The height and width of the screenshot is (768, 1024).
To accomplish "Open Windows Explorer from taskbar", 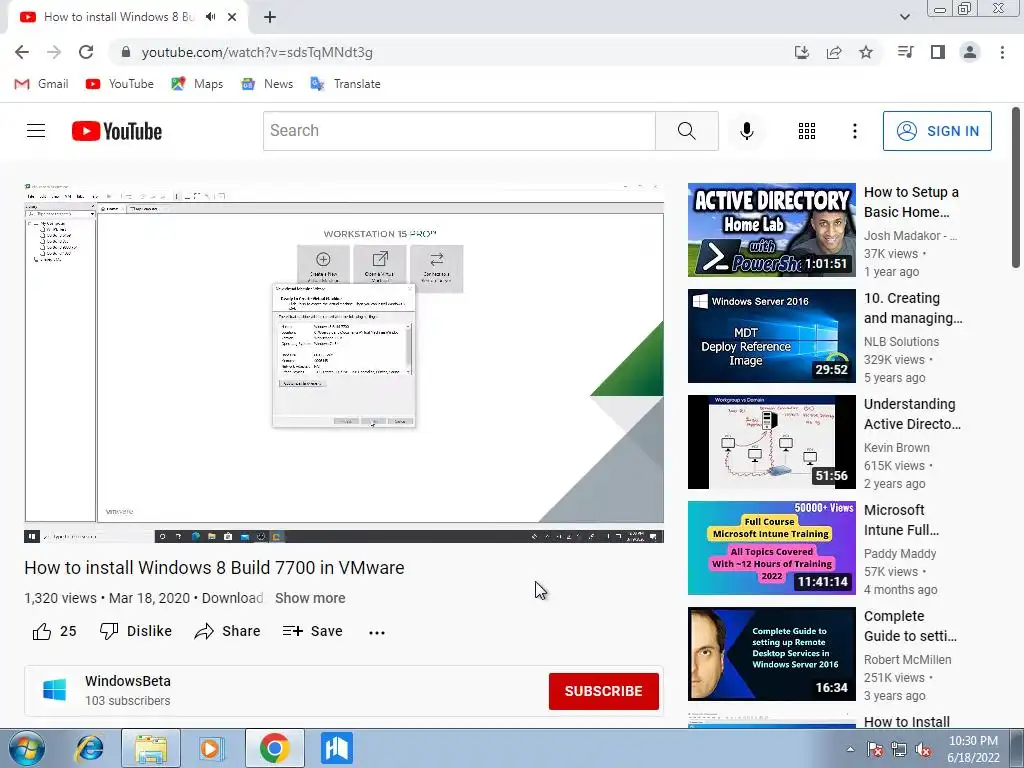I will [x=151, y=748].
